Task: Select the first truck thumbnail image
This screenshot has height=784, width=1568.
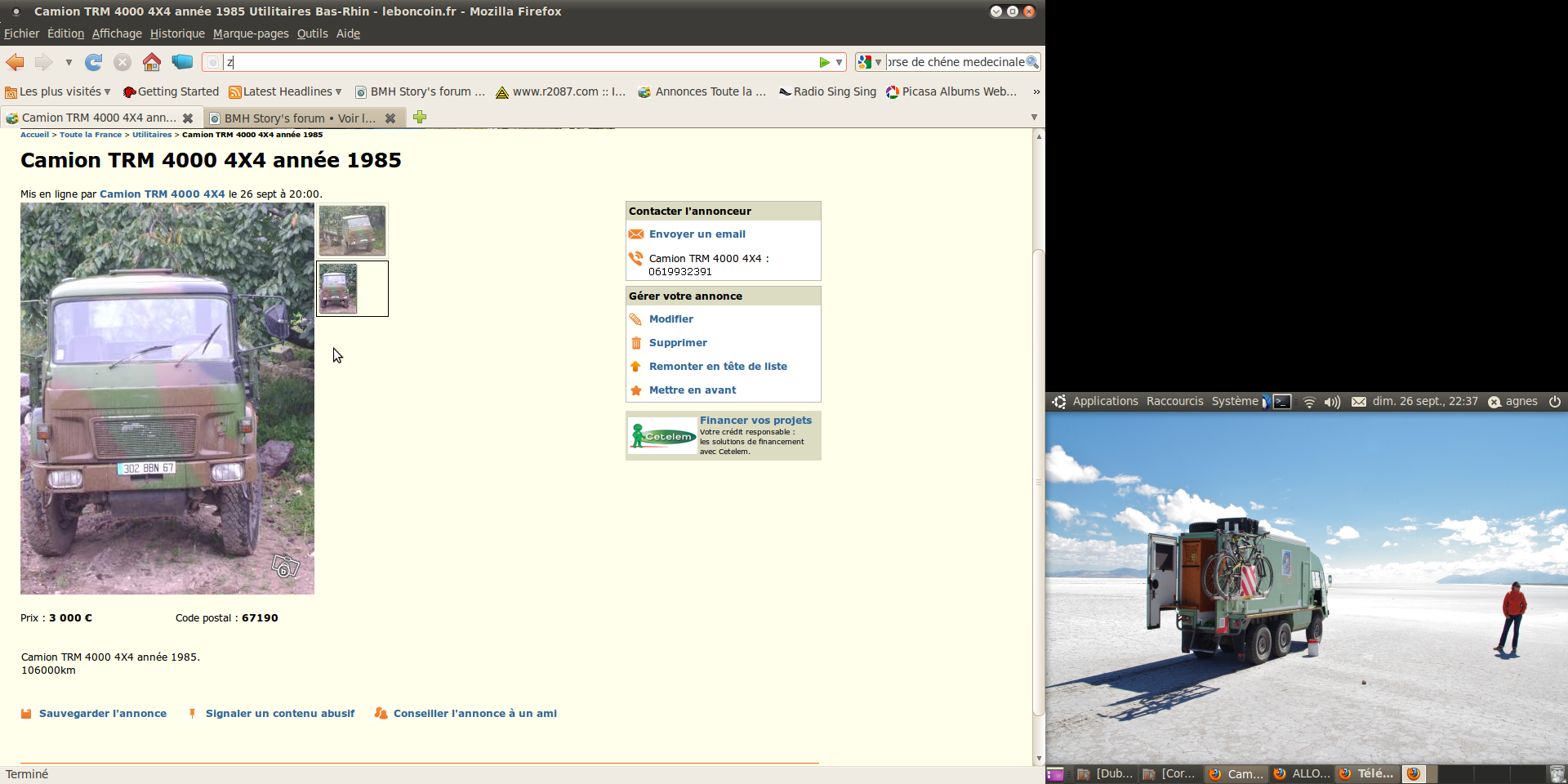Action: (352, 230)
